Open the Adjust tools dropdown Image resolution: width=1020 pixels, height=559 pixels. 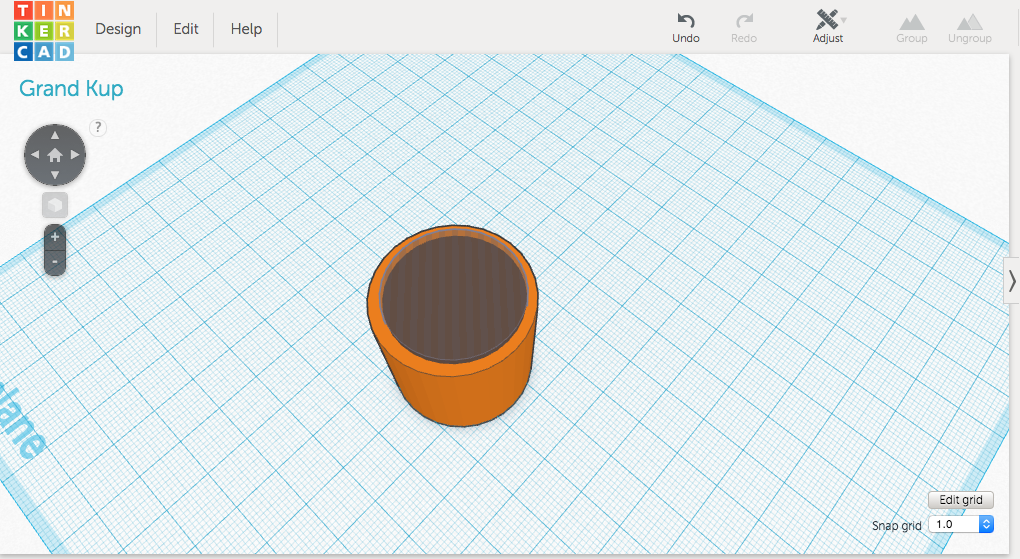point(828,27)
